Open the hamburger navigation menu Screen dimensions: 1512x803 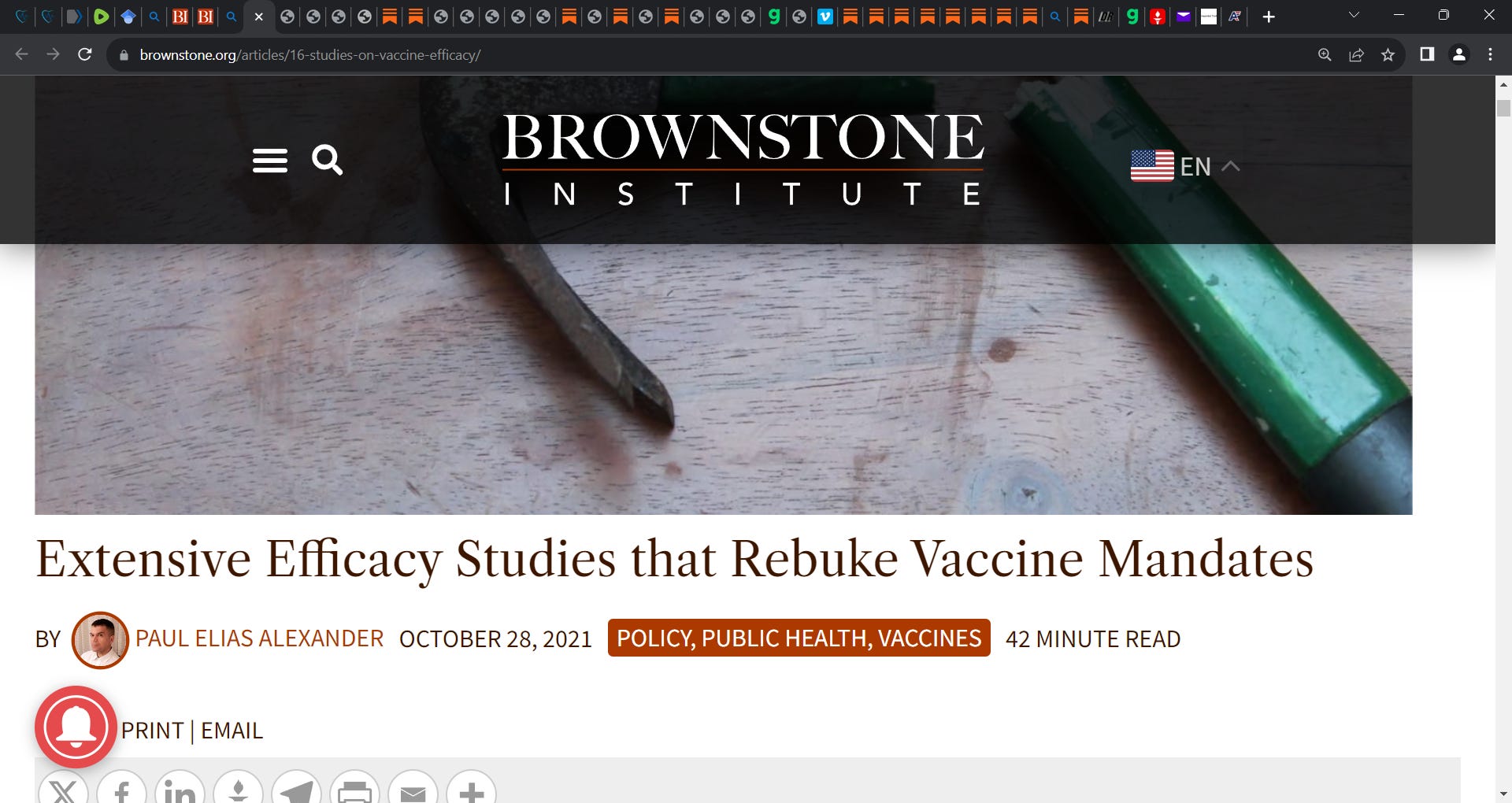pos(269,161)
